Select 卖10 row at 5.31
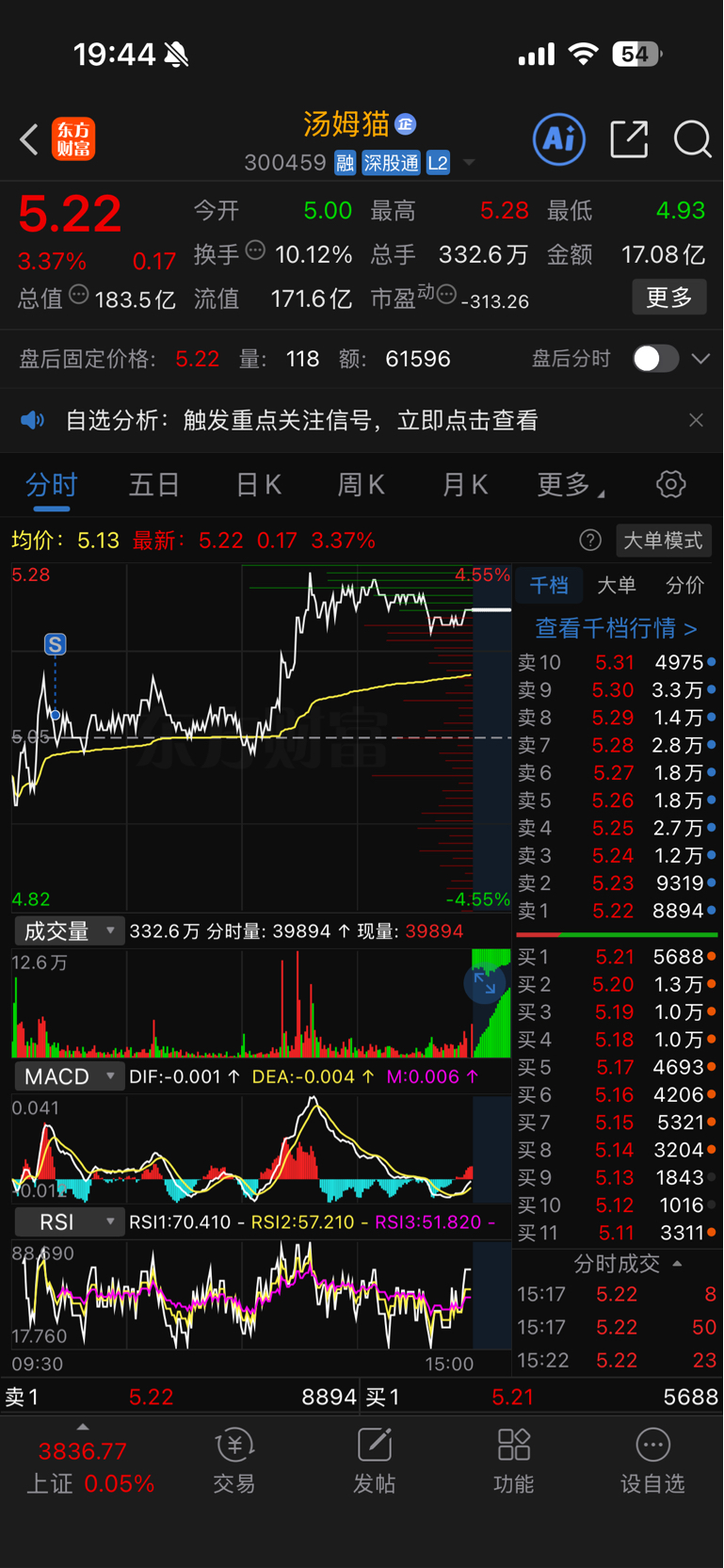 click(x=617, y=663)
